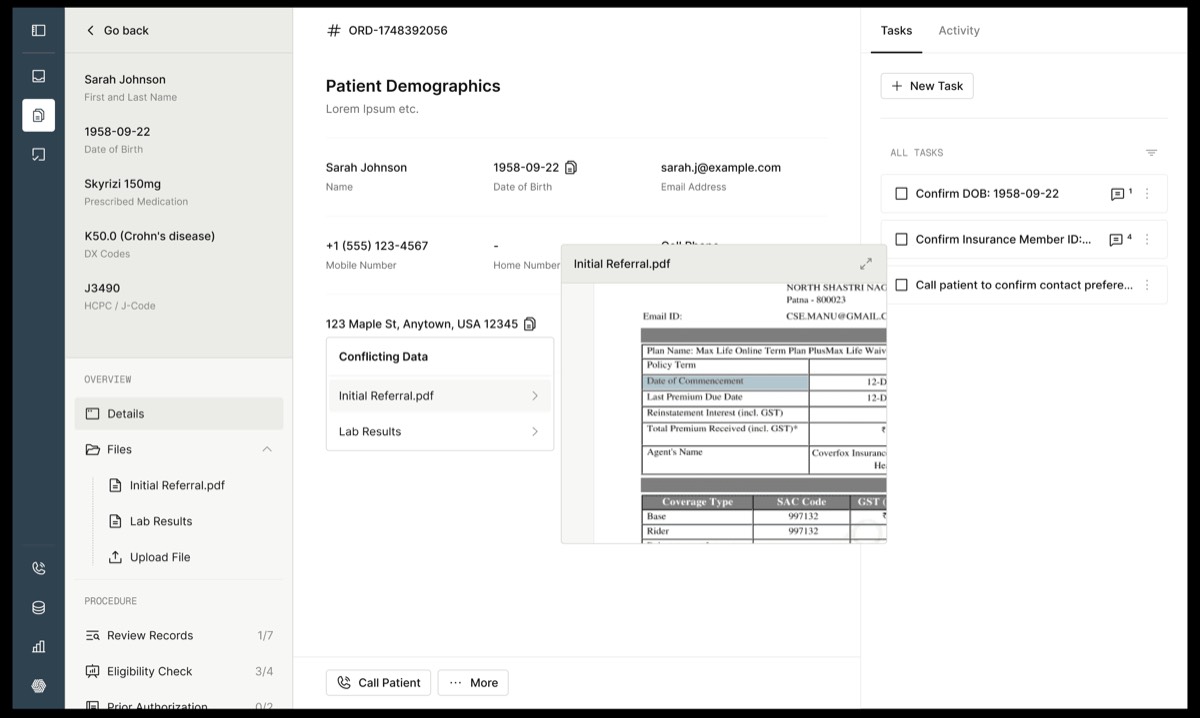Open Lab Results in Files tree
The width and height of the screenshot is (1200, 718).
150,521
